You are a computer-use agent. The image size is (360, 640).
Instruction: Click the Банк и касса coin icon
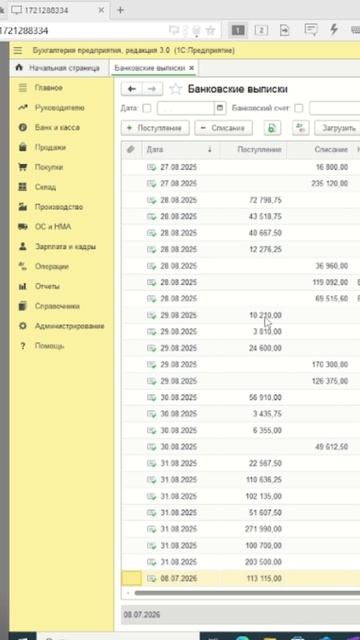click(23, 127)
